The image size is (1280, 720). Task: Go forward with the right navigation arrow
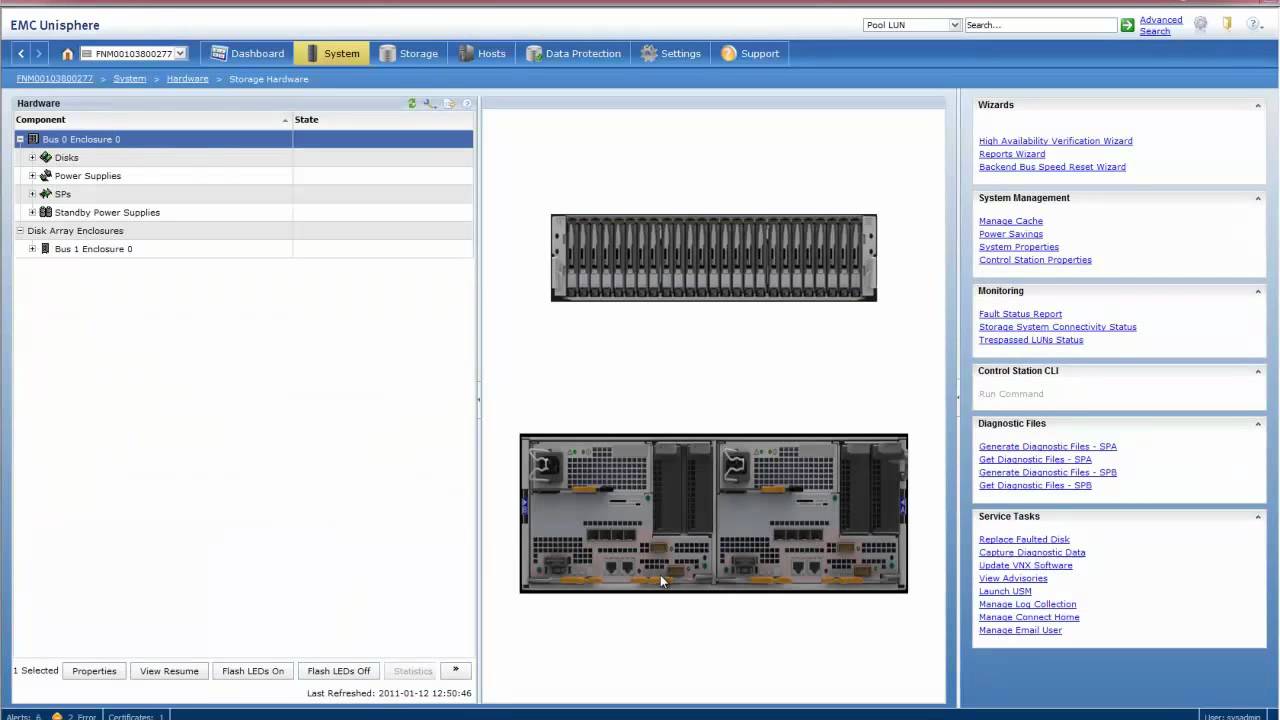tap(39, 53)
